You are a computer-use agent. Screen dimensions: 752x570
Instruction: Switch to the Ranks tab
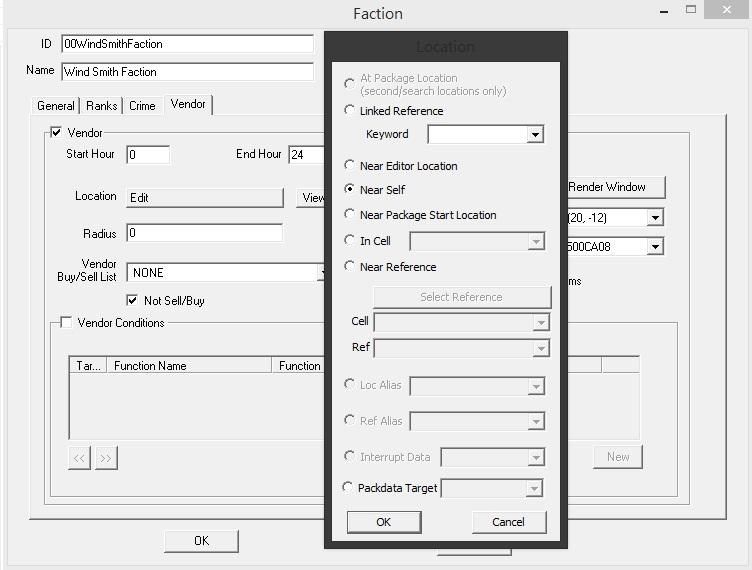coord(102,105)
